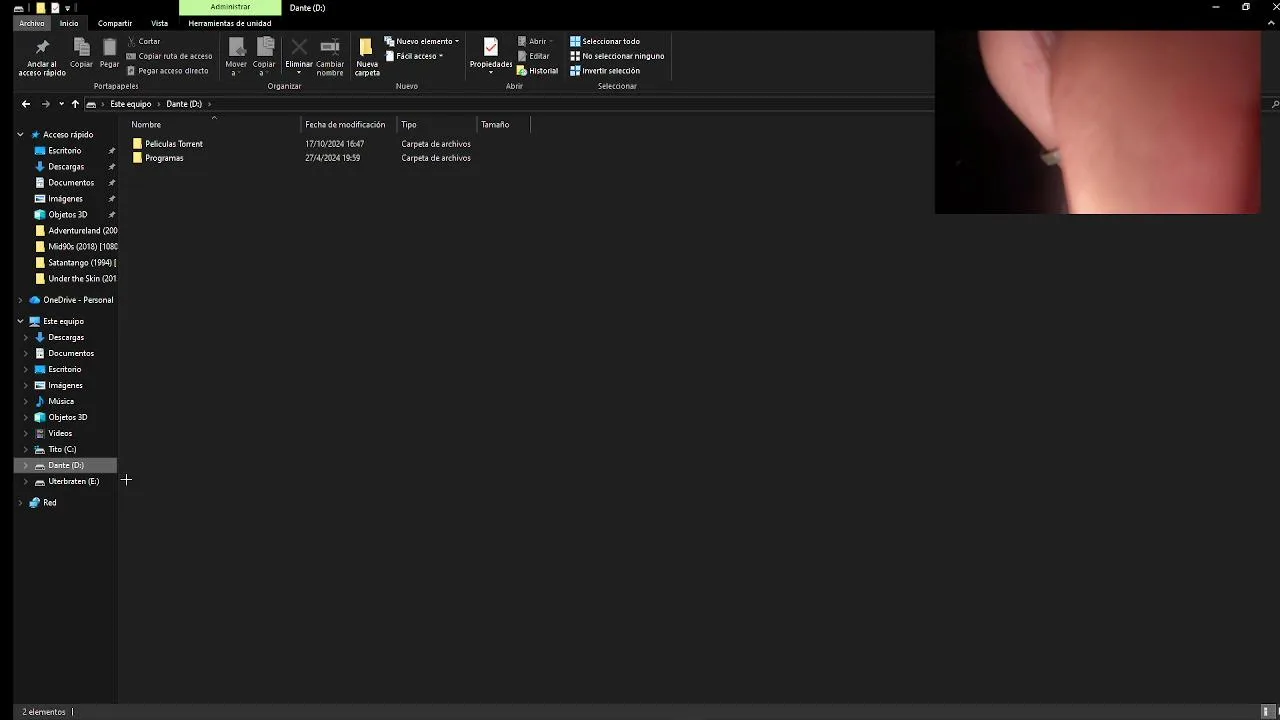Go up one folder level arrow

[x=75, y=104]
